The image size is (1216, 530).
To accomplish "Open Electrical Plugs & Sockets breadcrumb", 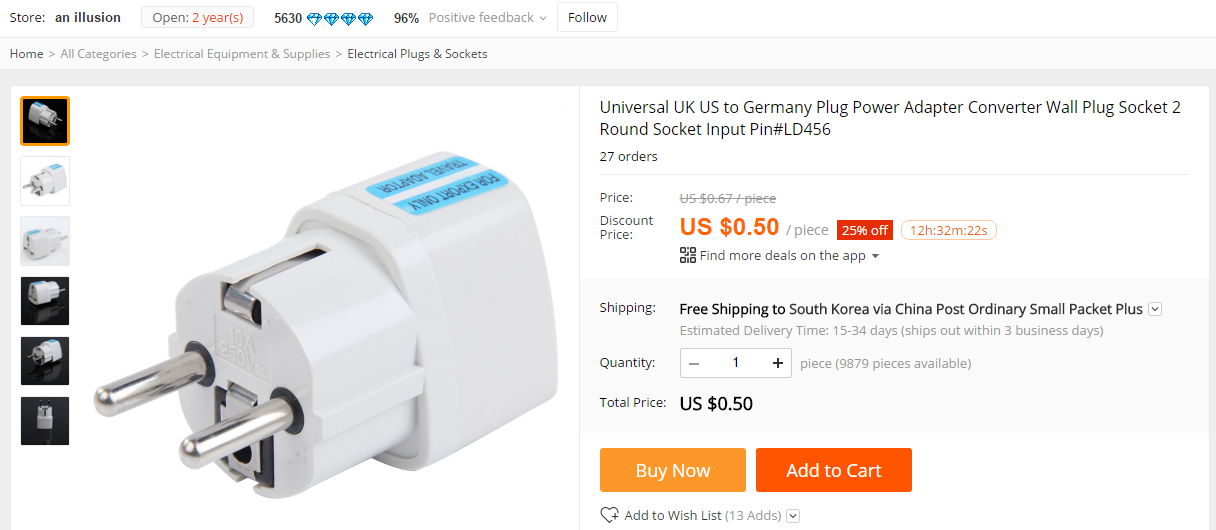I will coord(417,54).
